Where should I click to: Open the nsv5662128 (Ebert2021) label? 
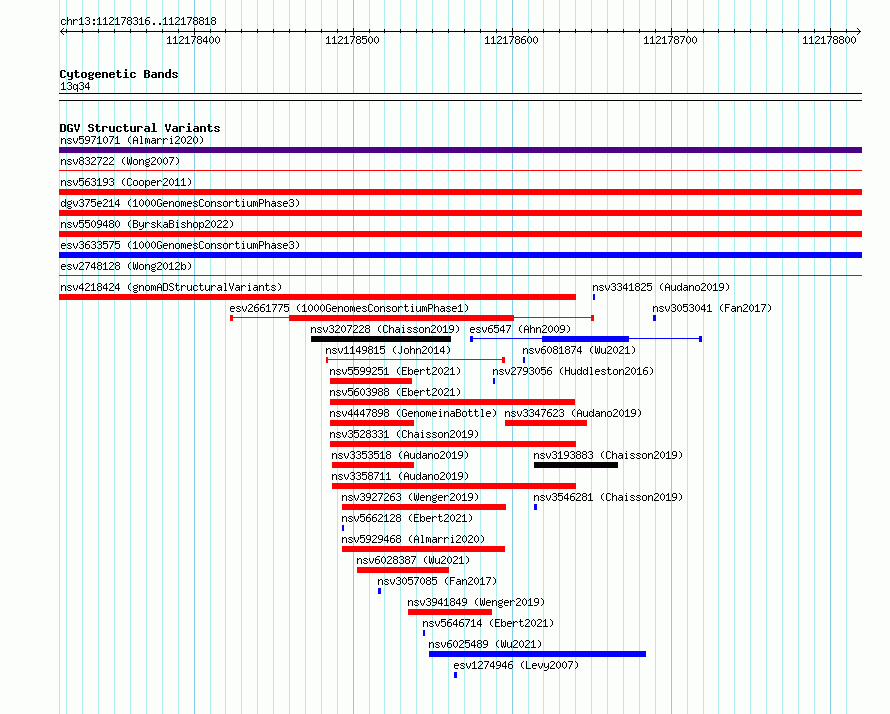pos(407,518)
